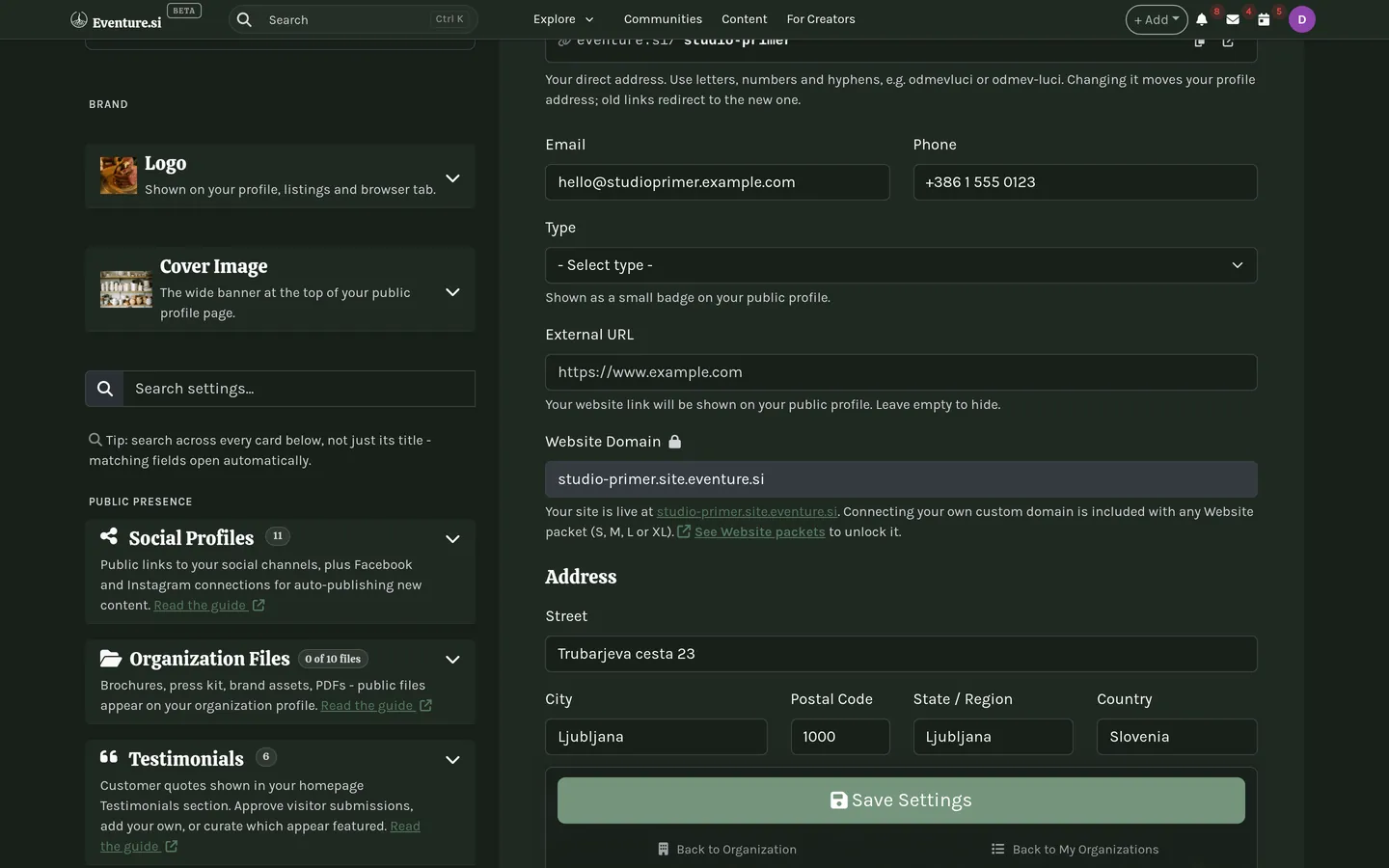Click the Eventure.si logo
Screen dimensions: 1389x868
click(x=116, y=20)
